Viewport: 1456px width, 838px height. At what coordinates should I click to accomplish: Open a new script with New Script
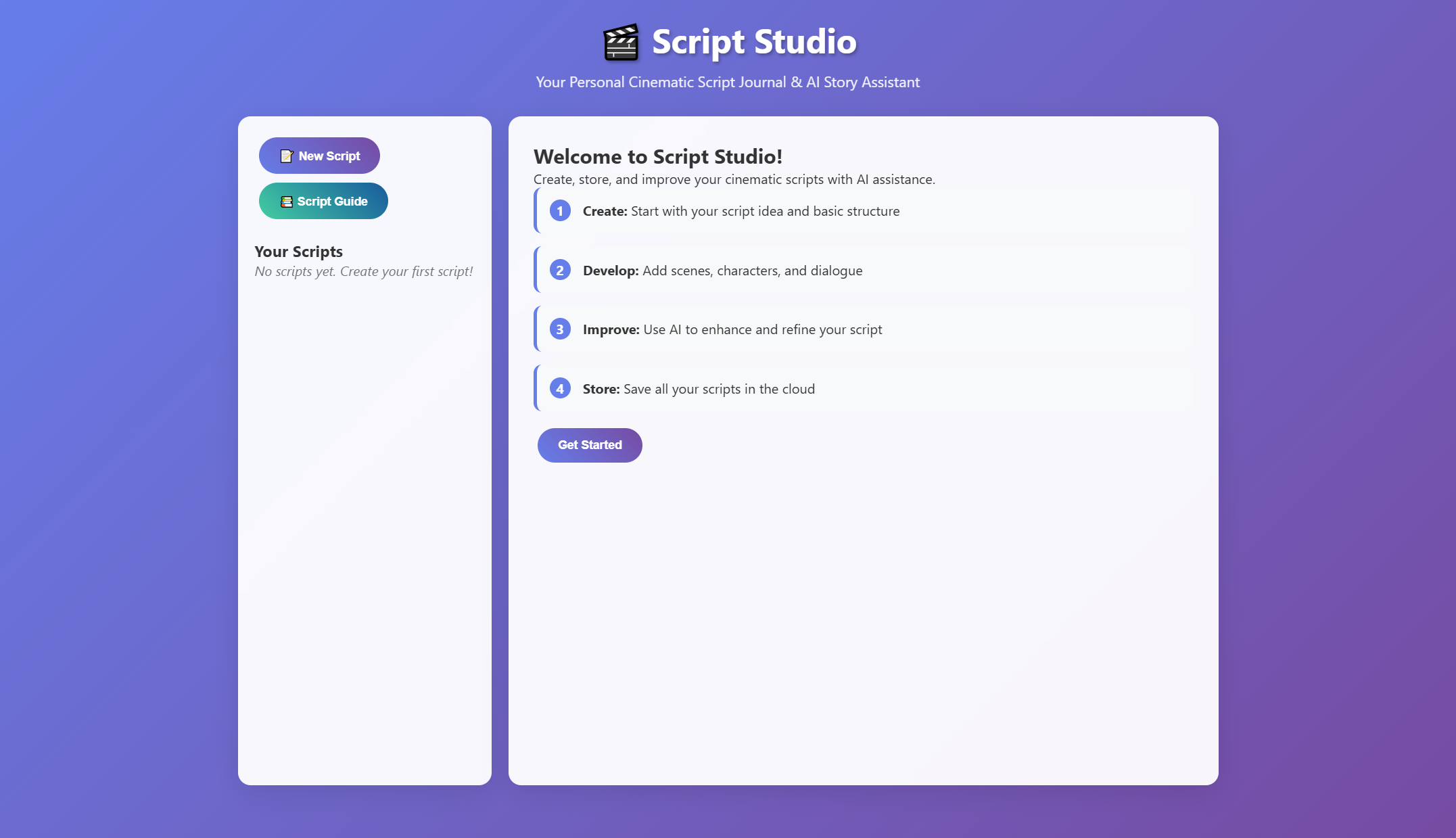(x=319, y=155)
